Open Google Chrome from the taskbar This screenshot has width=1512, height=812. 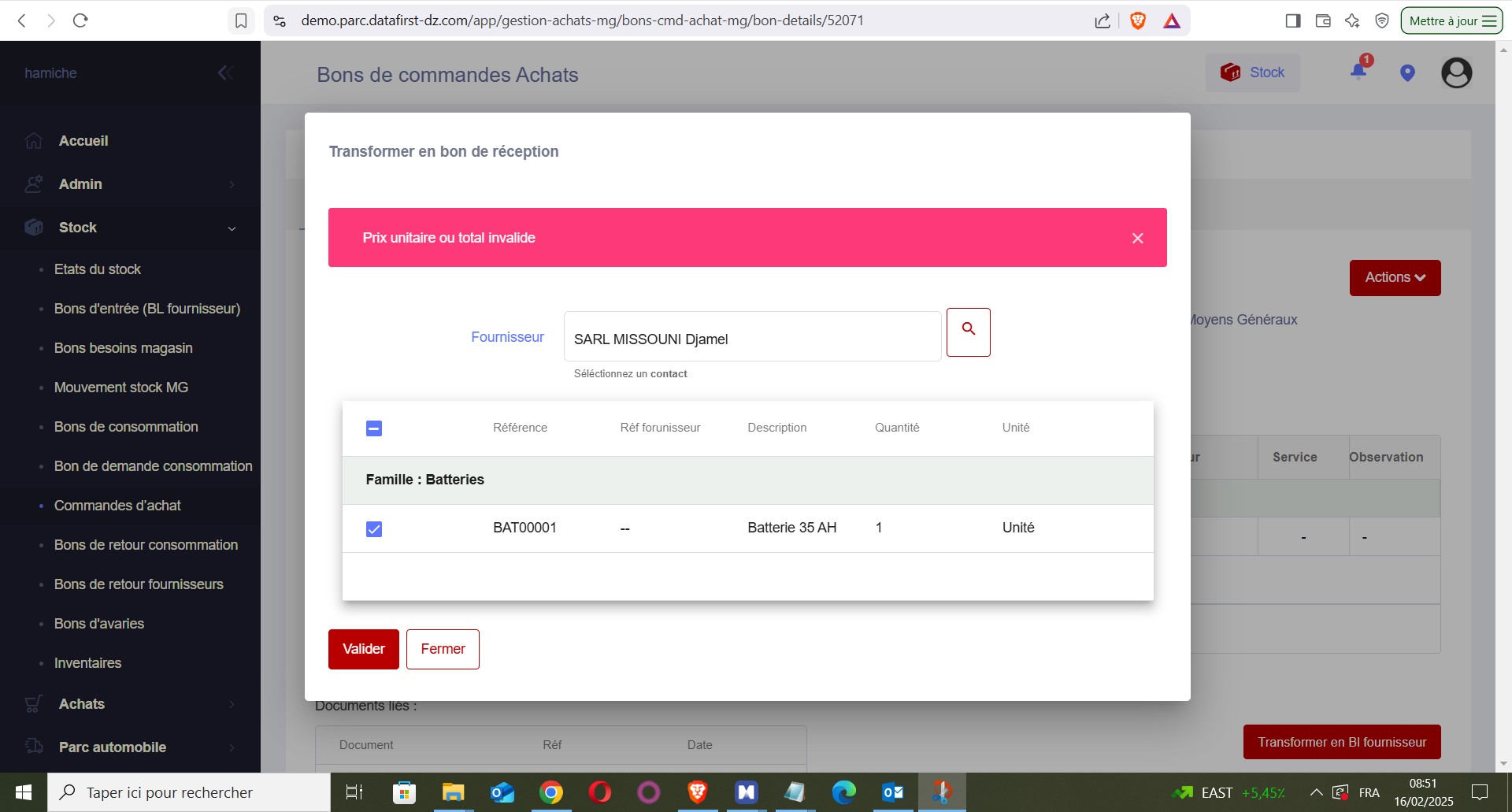pyautogui.click(x=551, y=792)
